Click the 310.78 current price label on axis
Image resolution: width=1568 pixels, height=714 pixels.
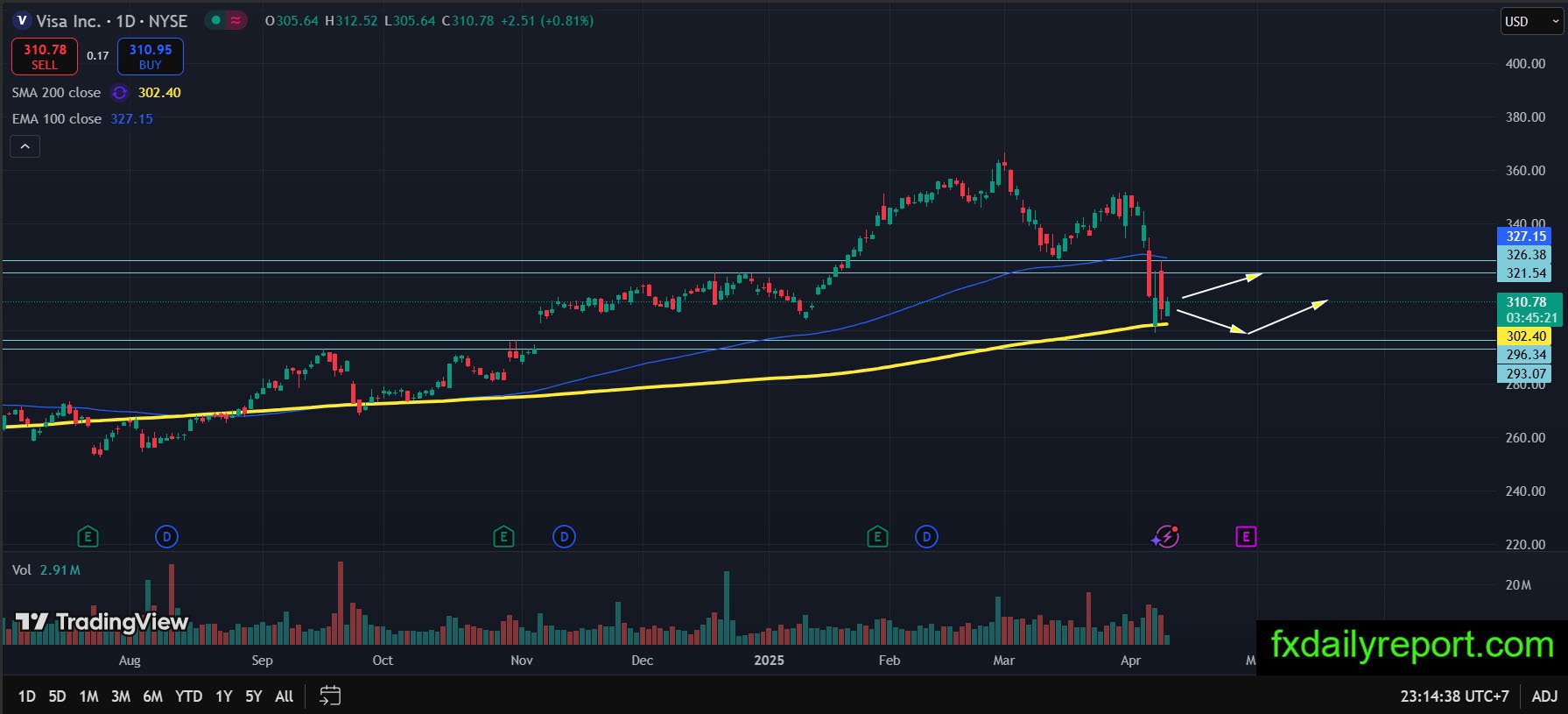tap(1526, 302)
